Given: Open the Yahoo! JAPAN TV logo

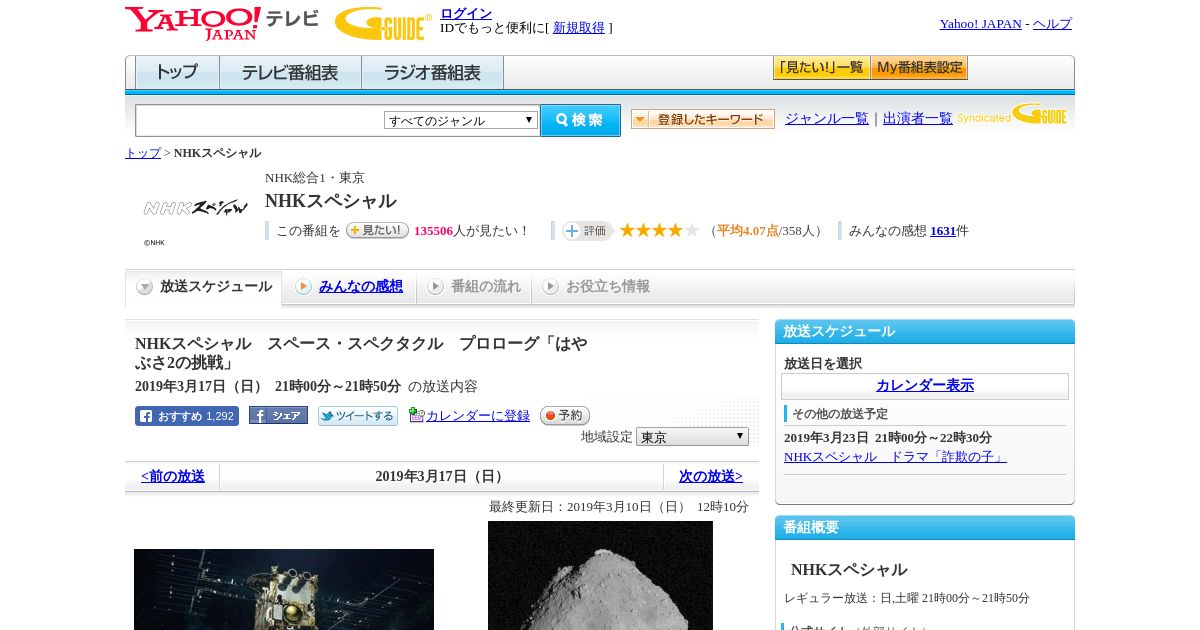Looking at the screenshot, I should [222, 23].
